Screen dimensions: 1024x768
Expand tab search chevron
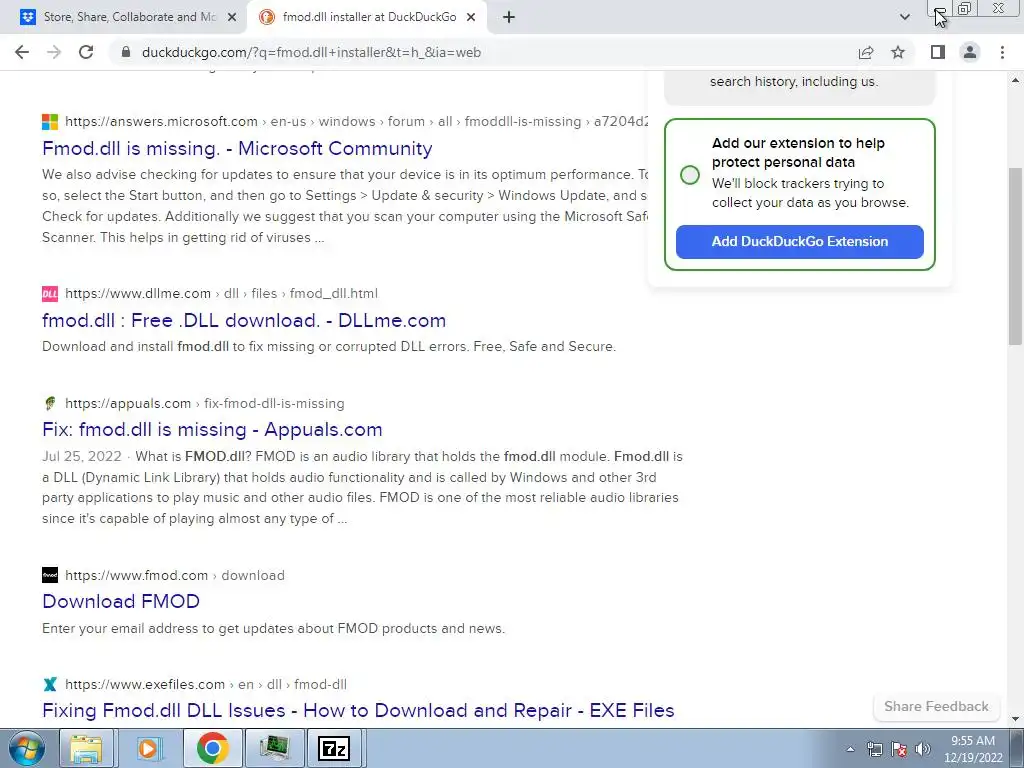point(904,18)
